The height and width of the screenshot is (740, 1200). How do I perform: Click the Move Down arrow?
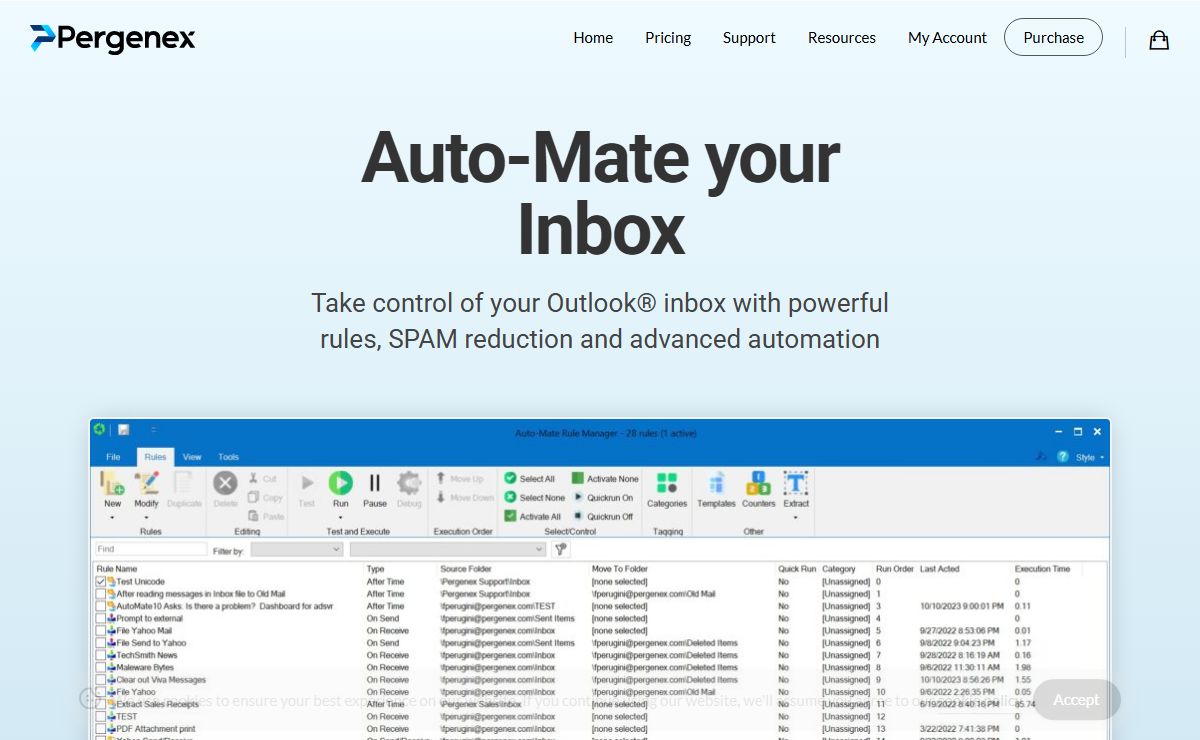point(441,497)
